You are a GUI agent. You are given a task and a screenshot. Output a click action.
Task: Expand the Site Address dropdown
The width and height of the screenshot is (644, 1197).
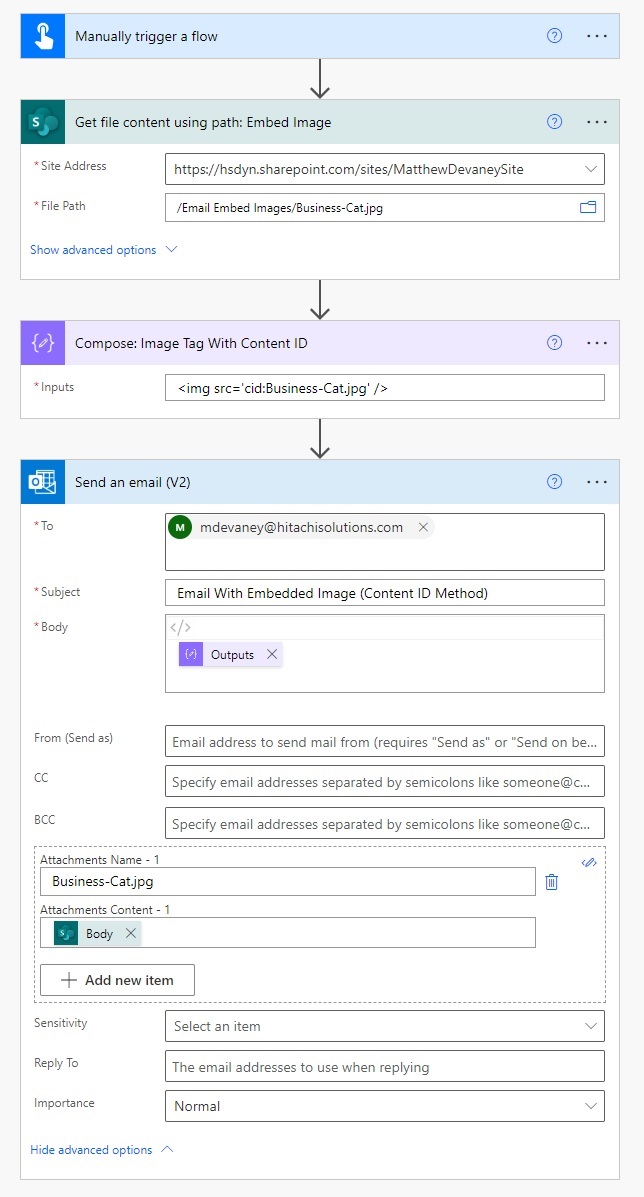point(591,169)
